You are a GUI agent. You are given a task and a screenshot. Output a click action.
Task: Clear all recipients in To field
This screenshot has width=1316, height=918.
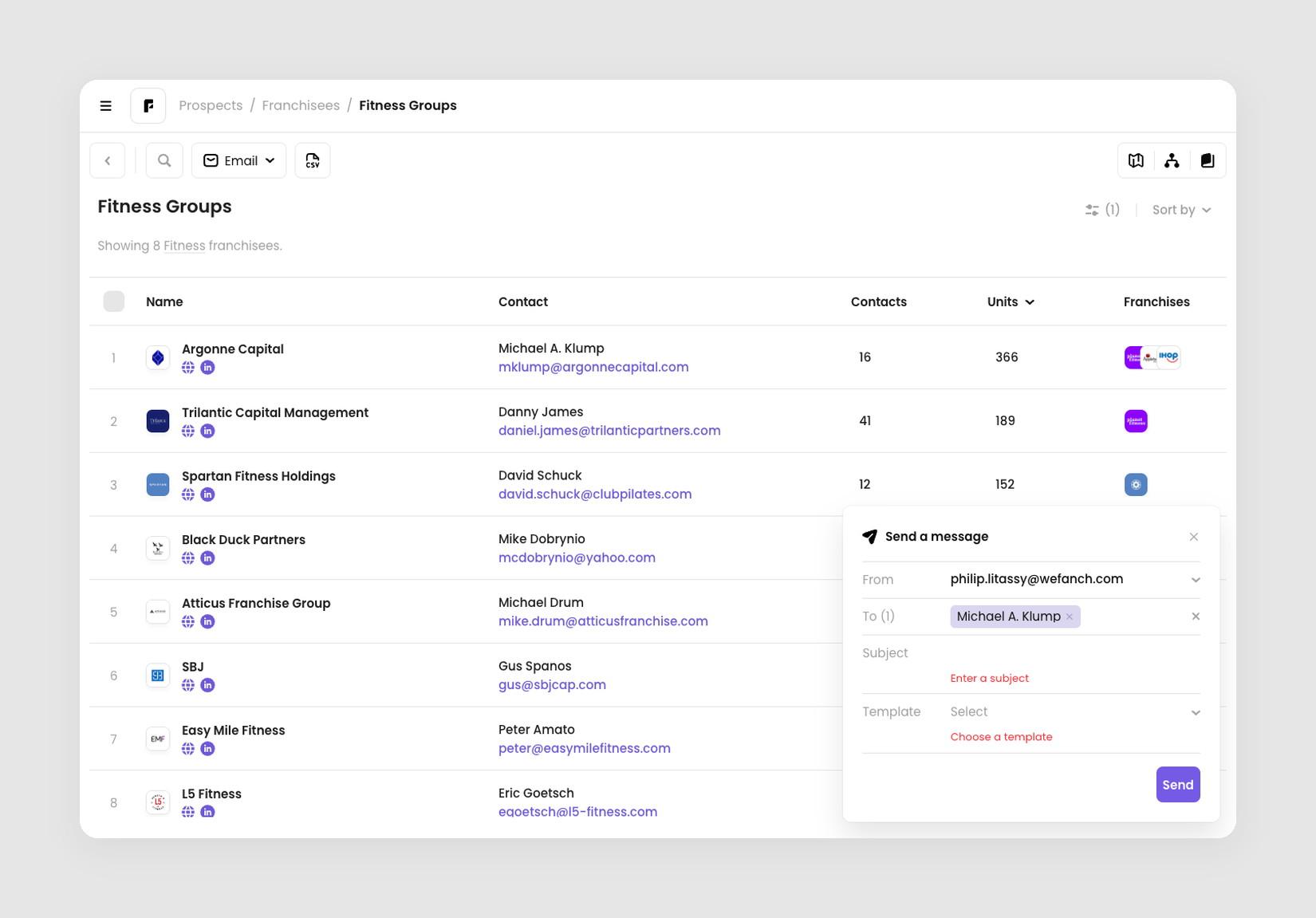pyautogui.click(x=1196, y=617)
